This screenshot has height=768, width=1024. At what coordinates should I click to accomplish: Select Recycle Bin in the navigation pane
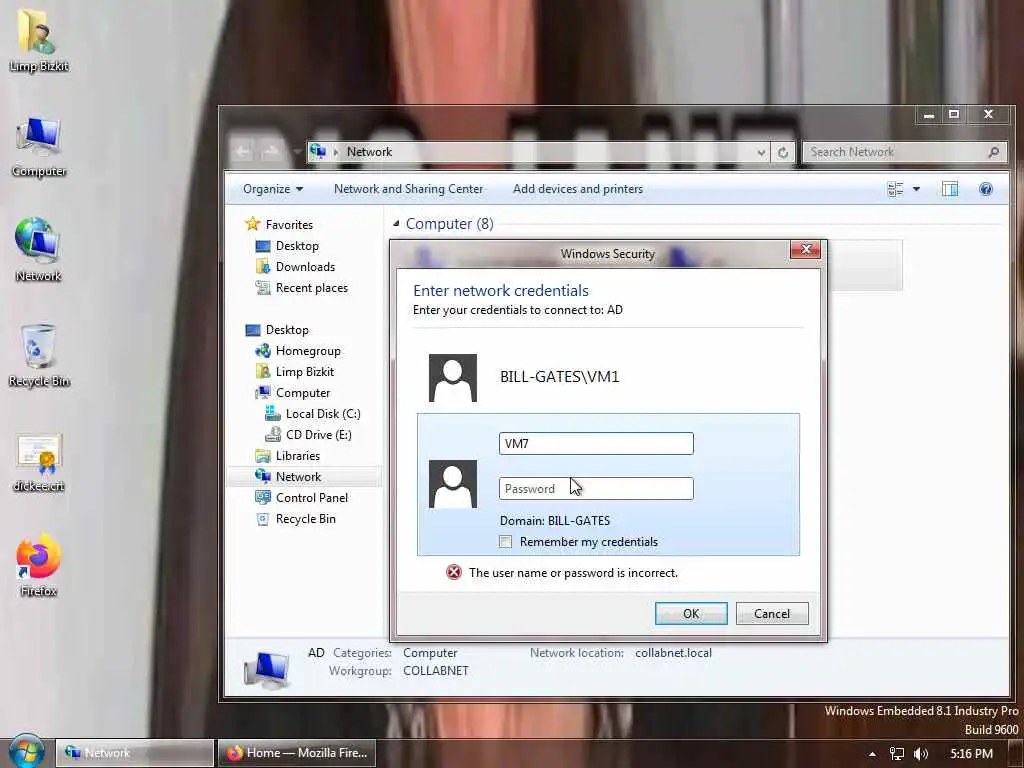click(305, 519)
